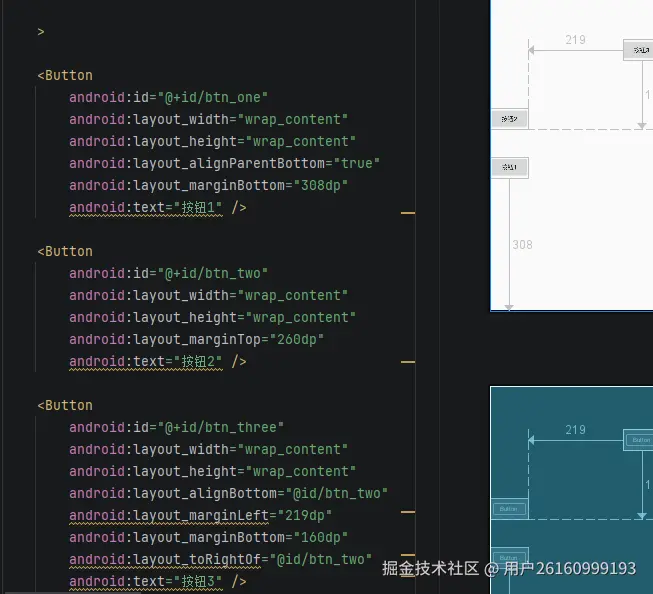Viewport: 653px width, 594px height.
Task: Select the android:id="@+id/btn_one" line
Action: coord(168,97)
